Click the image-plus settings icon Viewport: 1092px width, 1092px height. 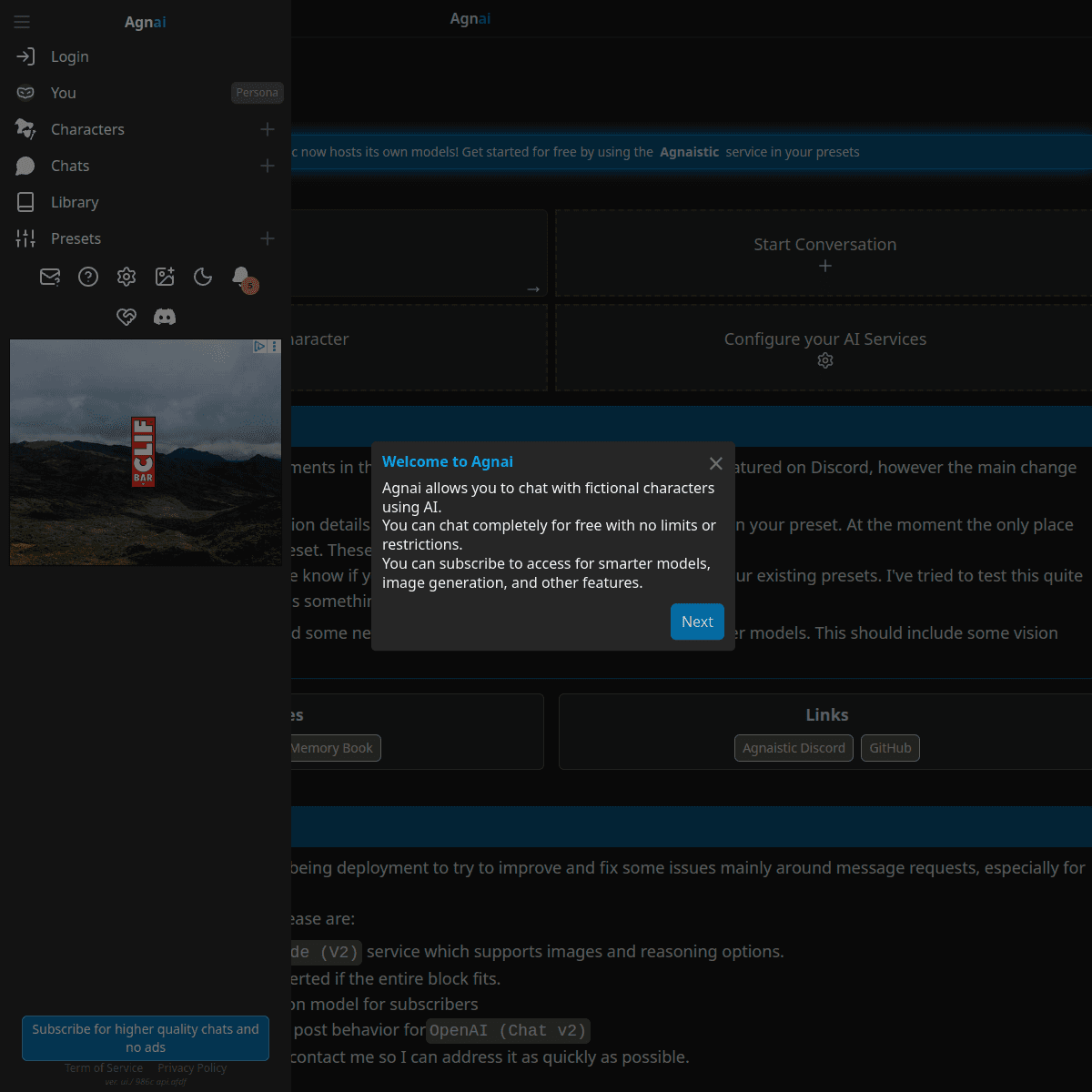click(165, 277)
